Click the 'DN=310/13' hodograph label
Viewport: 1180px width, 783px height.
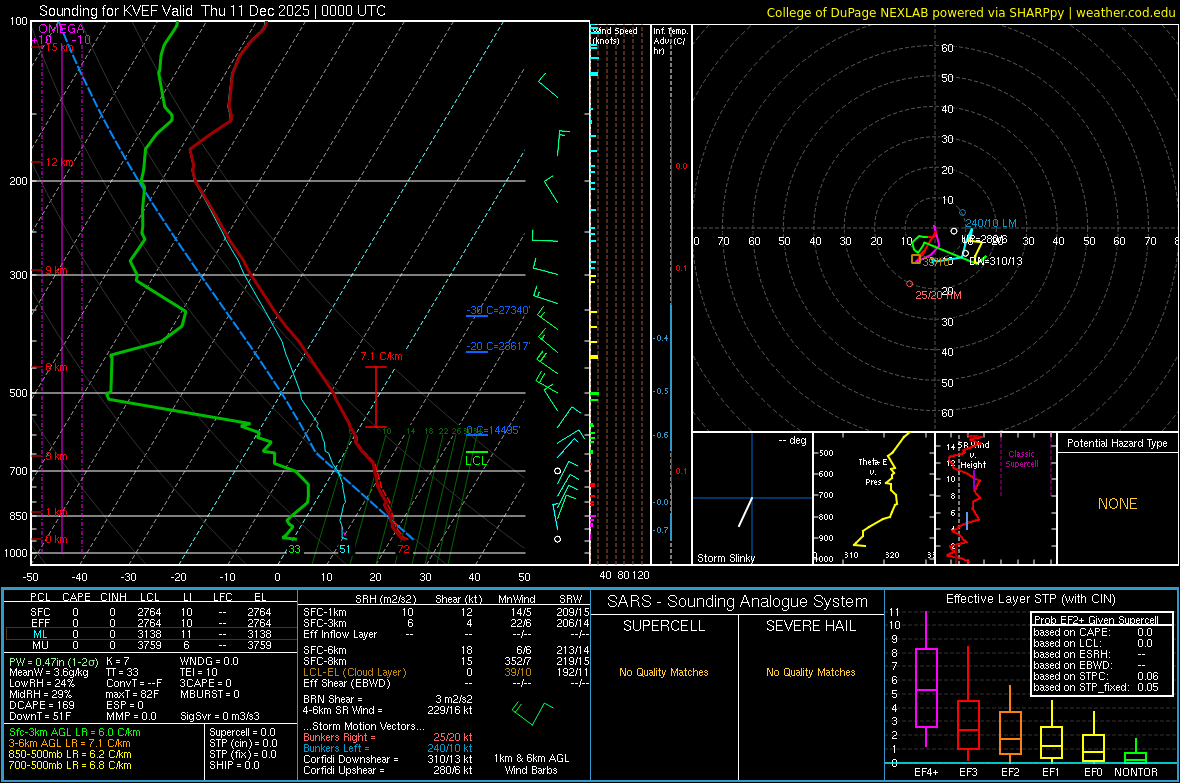pos(996,261)
